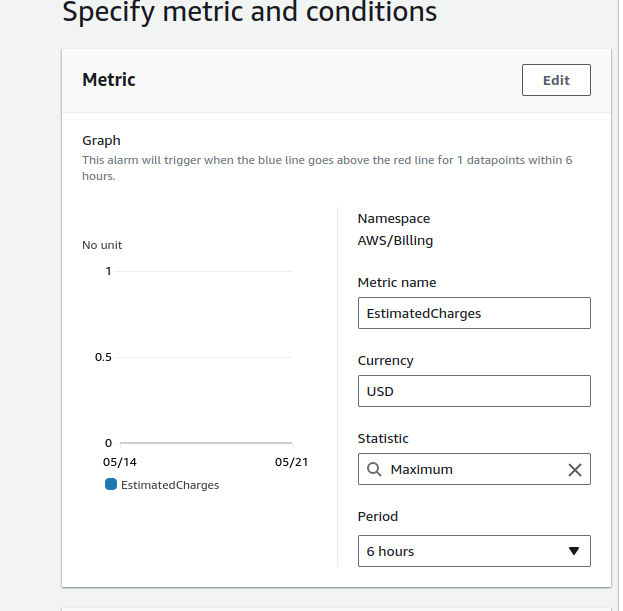Viewport: 623px width, 611px height.
Task: Click the AWS/Billing namespace value
Action: [x=395, y=240]
